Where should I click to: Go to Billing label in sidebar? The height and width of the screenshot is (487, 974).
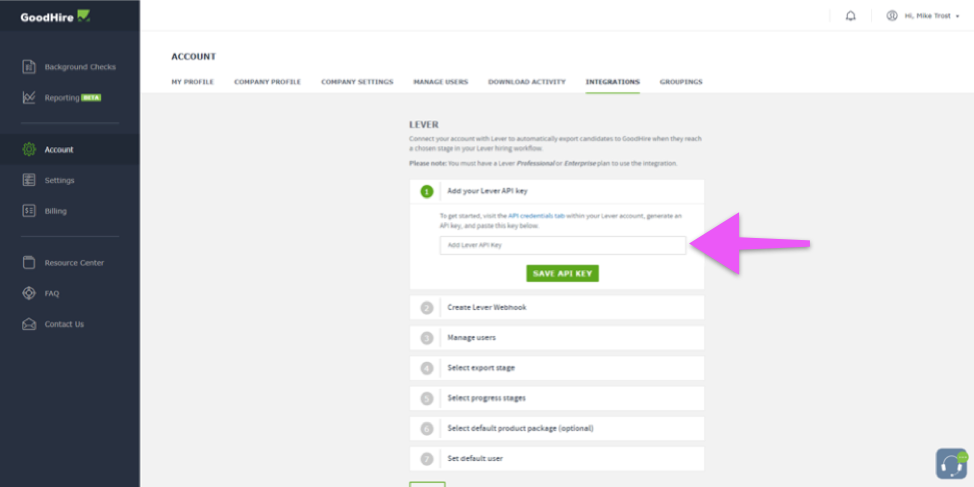(x=55, y=211)
